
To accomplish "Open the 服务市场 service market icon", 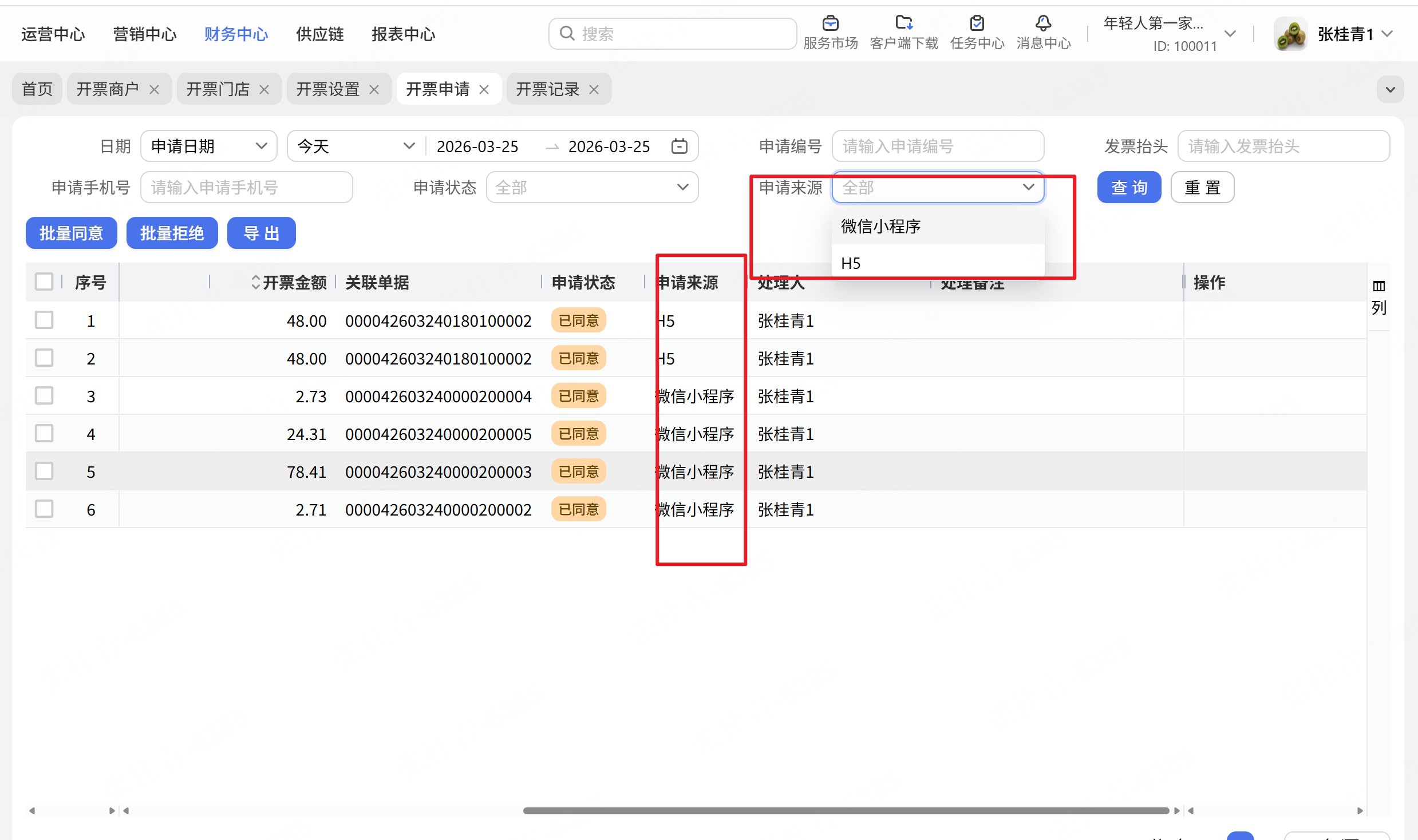I will coord(830,24).
